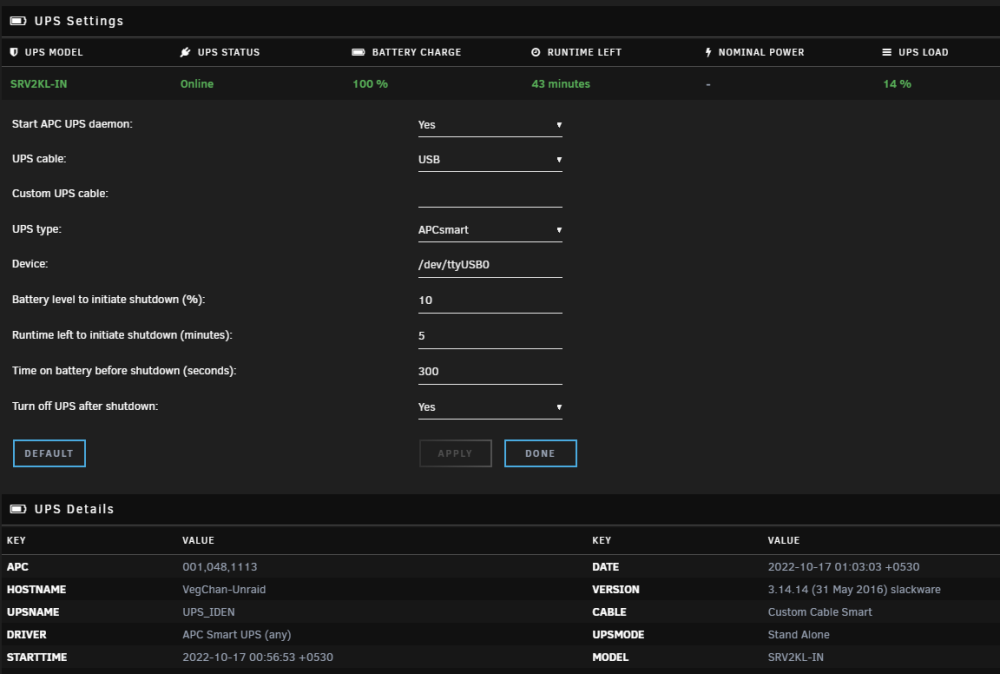
Task: Click the APPLY button
Action: [x=455, y=453]
